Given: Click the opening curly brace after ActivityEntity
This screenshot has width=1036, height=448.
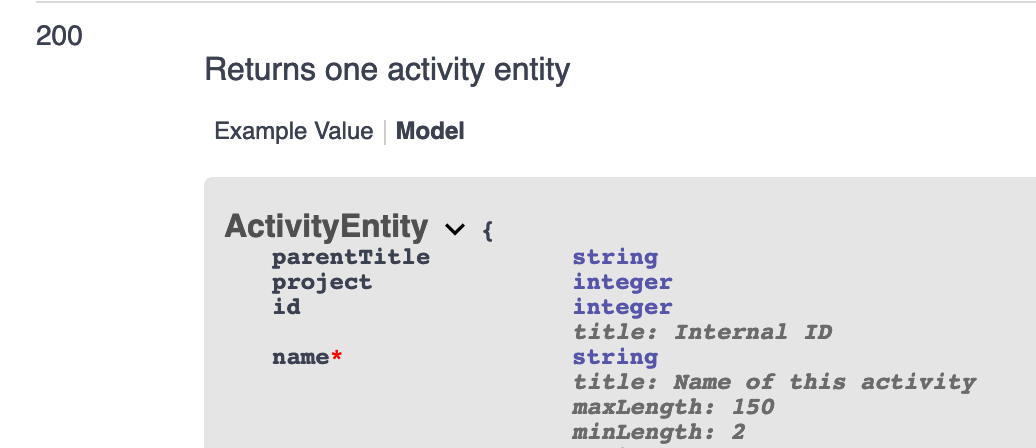Looking at the screenshot, I should coord(488,231).
